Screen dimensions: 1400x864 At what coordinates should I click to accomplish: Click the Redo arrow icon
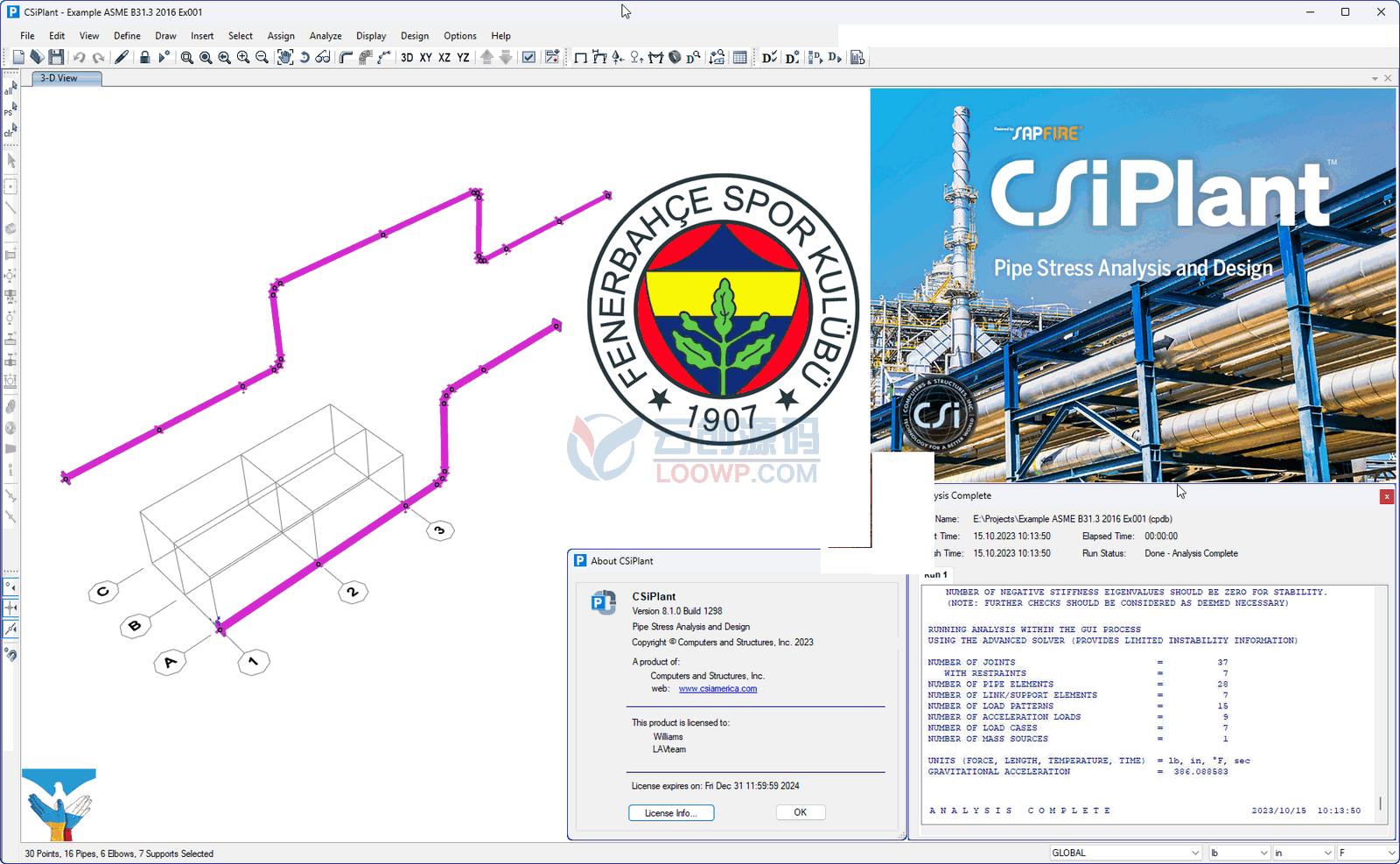coord(98,58)
